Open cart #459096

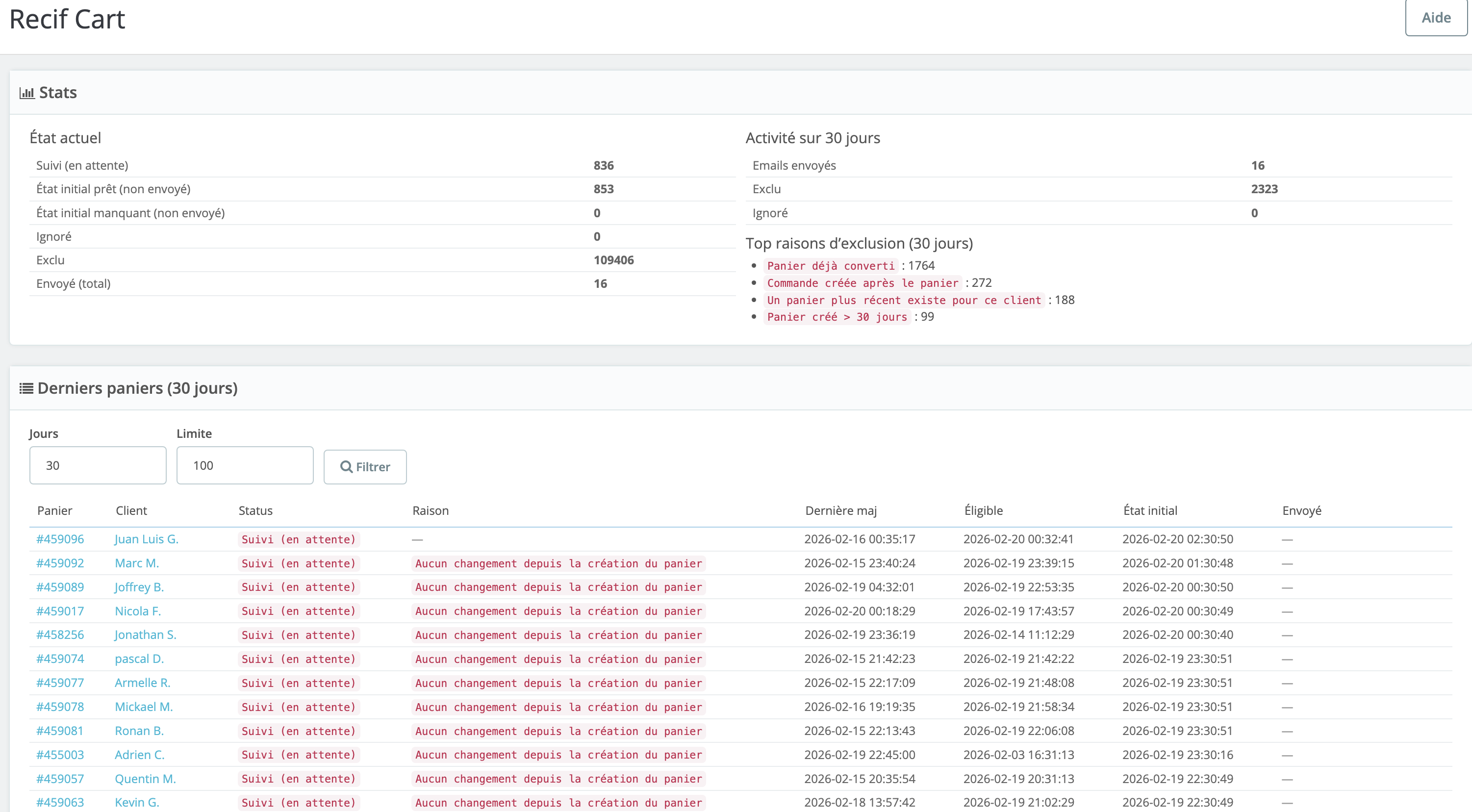click(60, 539)
